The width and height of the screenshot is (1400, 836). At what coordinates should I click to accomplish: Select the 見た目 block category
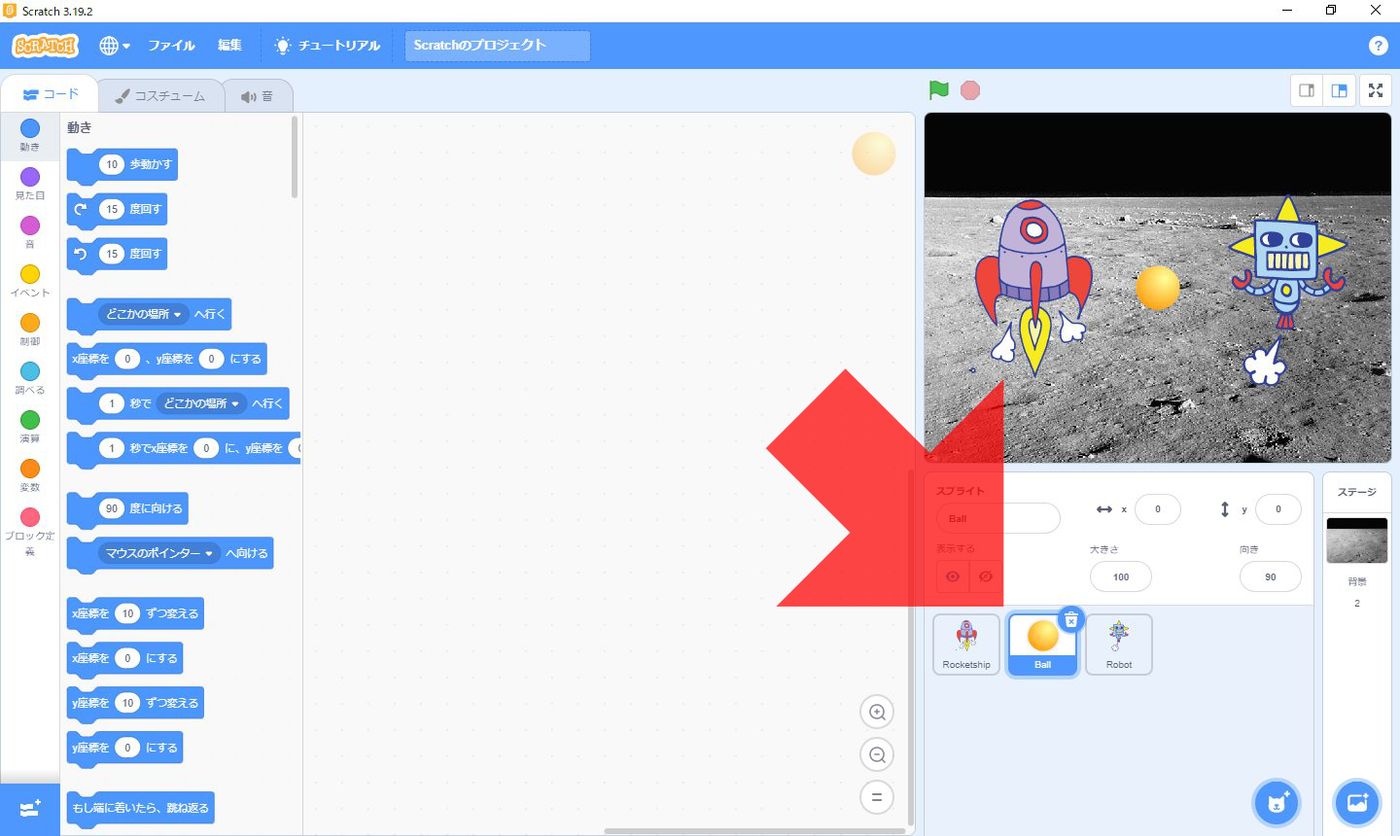point(30,184)
